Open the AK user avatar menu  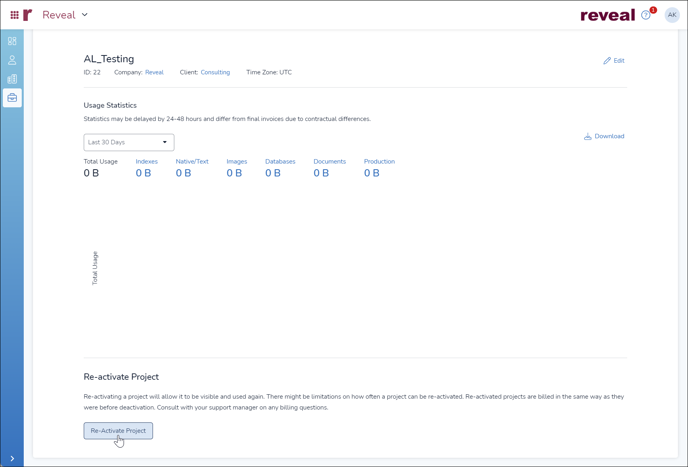pyautogui.click(x=672, y=15)
